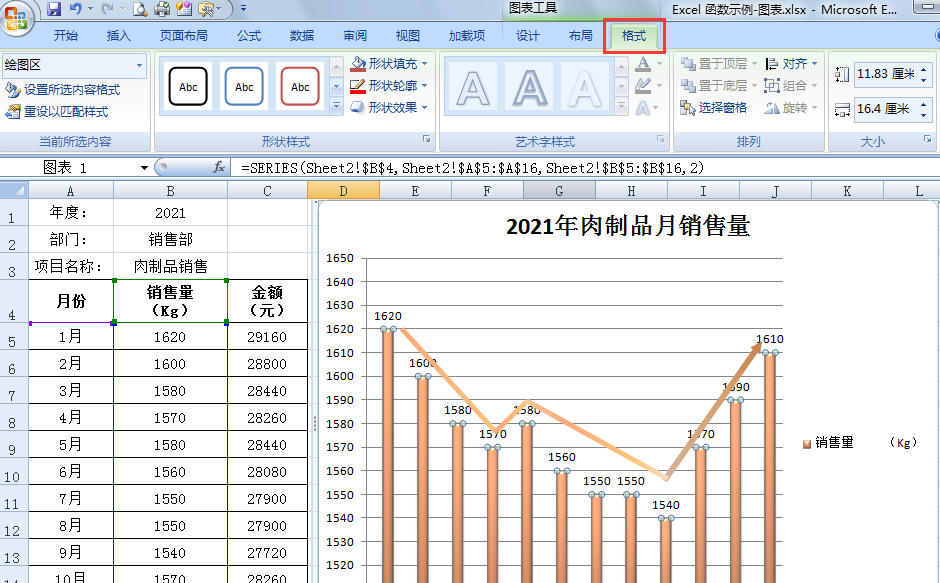Save the workbook via toolbar icon
The width and height of the screenshot is (940, 583).
point(53,9)
